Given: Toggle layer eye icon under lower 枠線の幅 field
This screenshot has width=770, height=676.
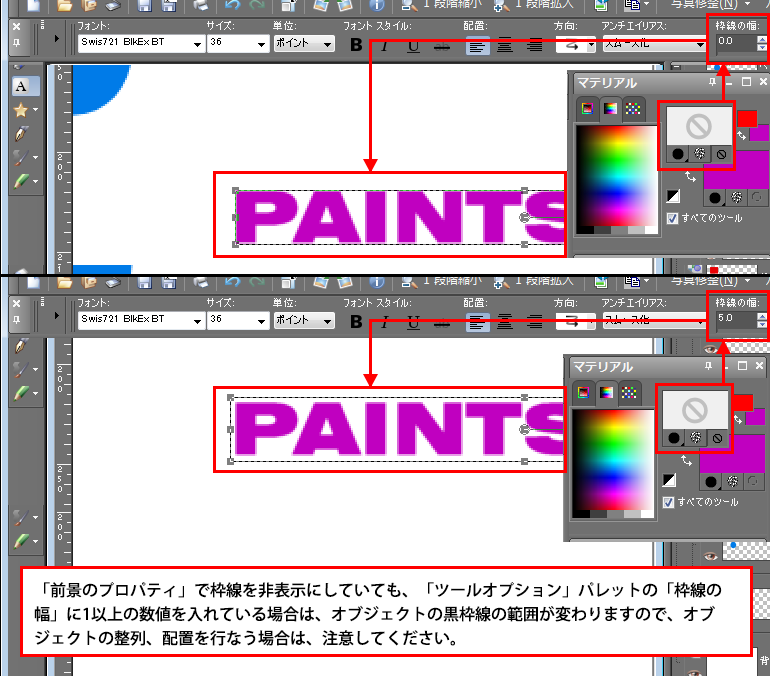Looking at the screenshot, I should tap(710, 349).
